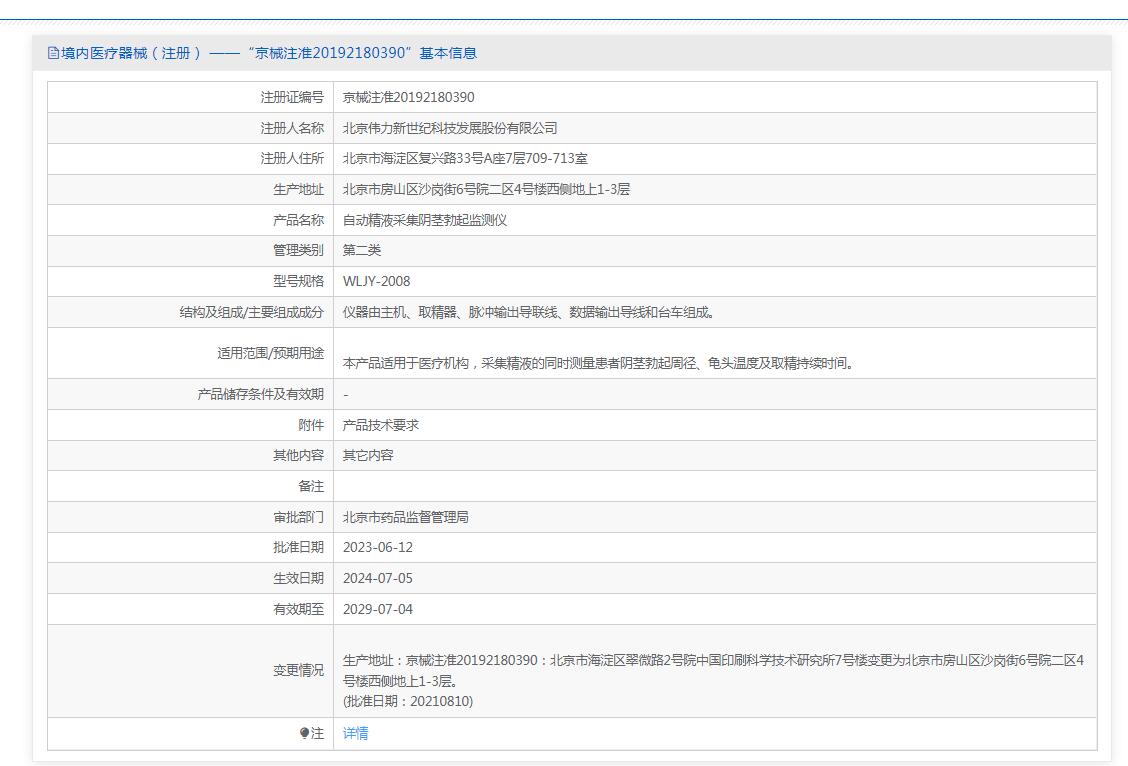Click the 变更情况 label
Screen dimensions: 1128x766
click(x=299, y=670)
